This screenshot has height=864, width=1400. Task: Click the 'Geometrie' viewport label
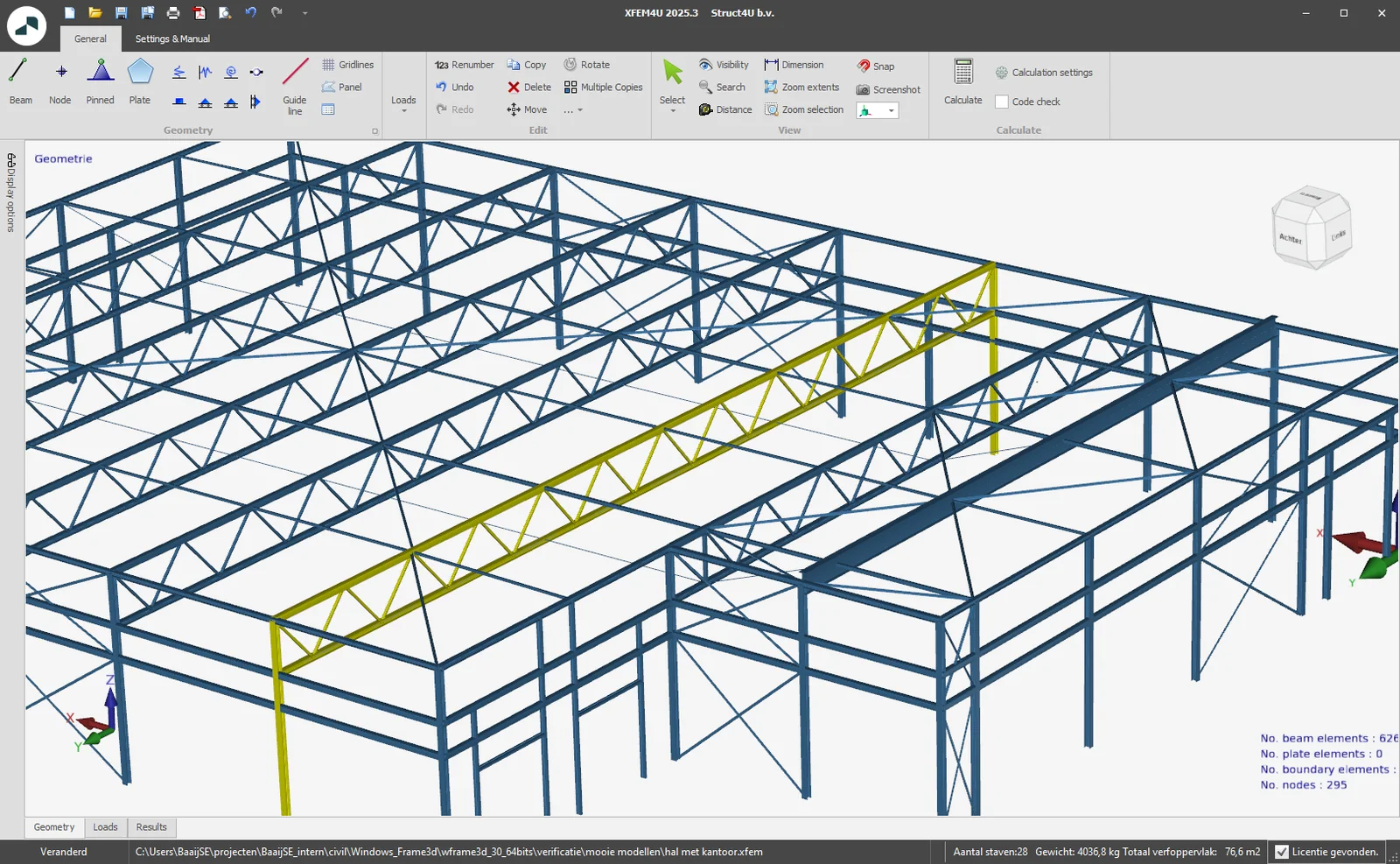63,158
